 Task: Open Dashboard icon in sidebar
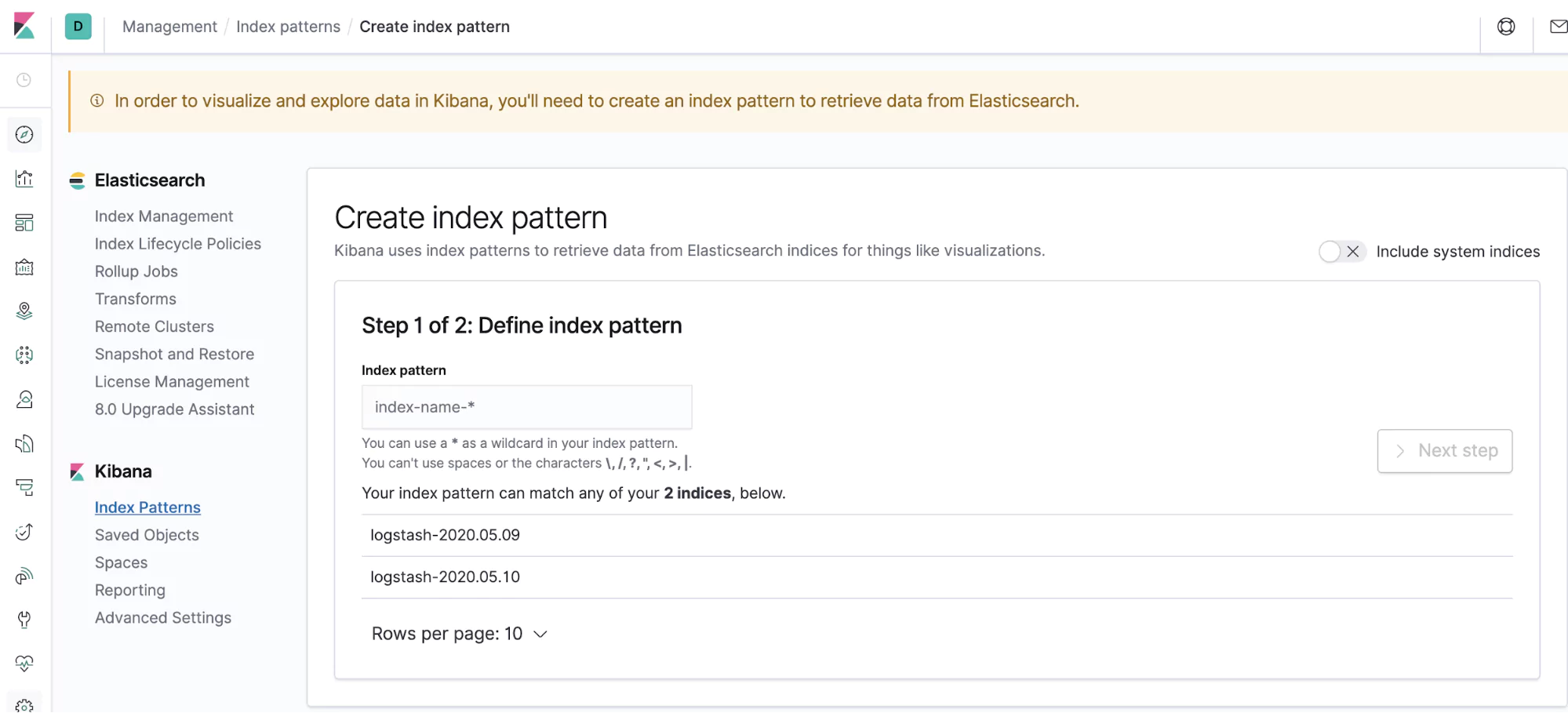[x=24, y=223]
